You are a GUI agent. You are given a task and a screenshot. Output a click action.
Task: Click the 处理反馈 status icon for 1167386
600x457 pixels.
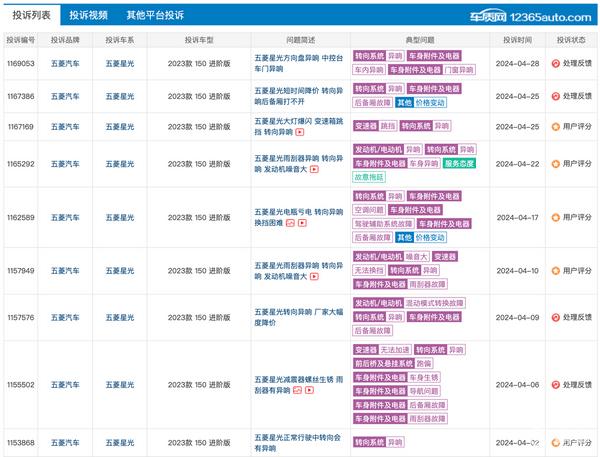tap(556, 96)
